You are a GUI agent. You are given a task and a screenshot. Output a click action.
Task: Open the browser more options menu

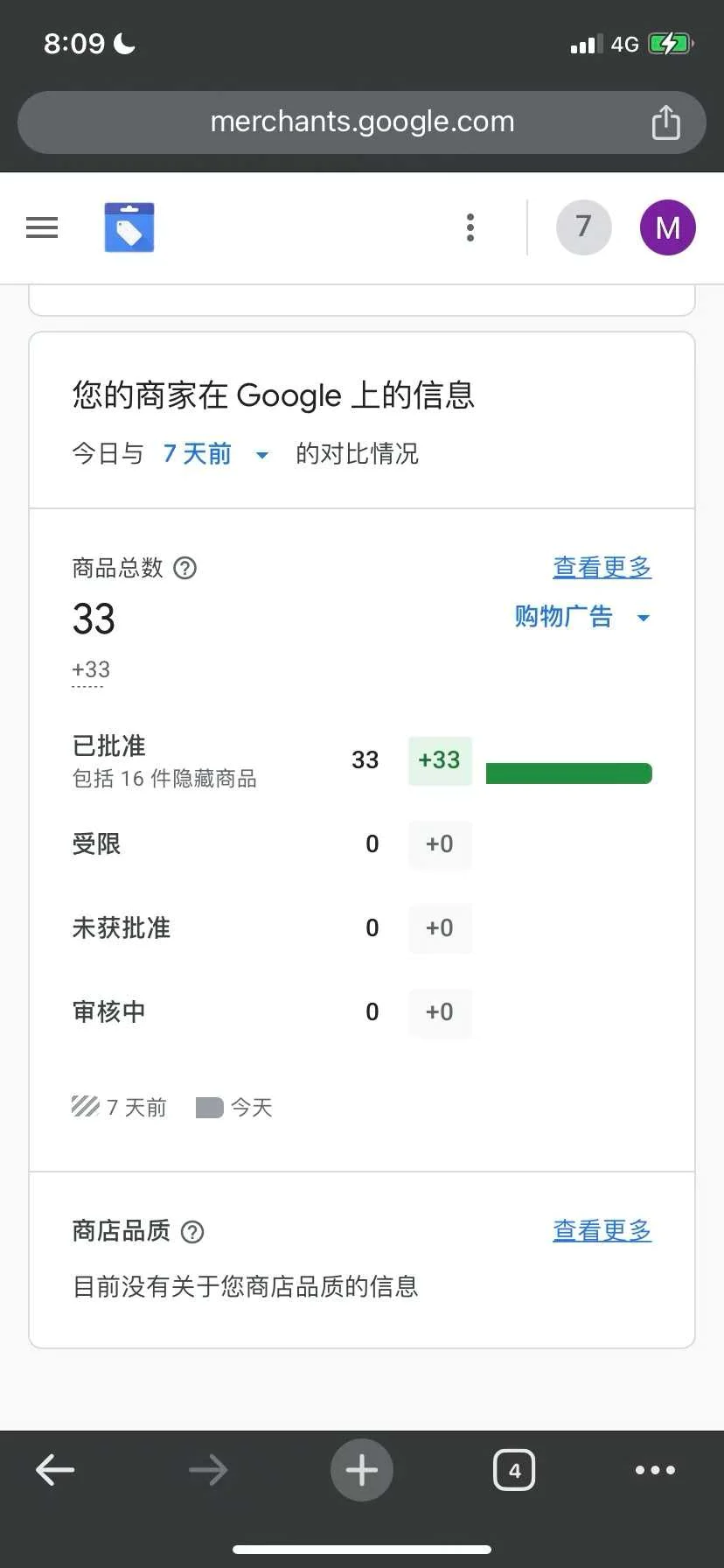coord(655,1470)
